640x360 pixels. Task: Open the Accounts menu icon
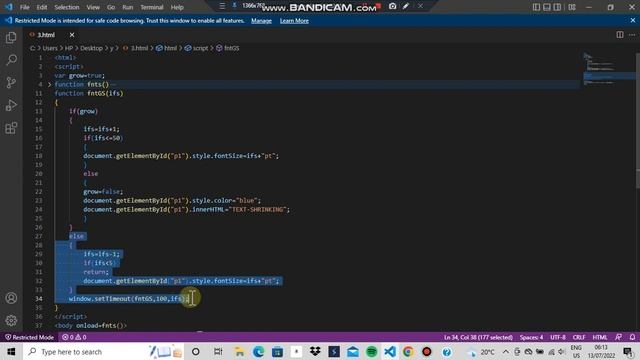[11, 298]
